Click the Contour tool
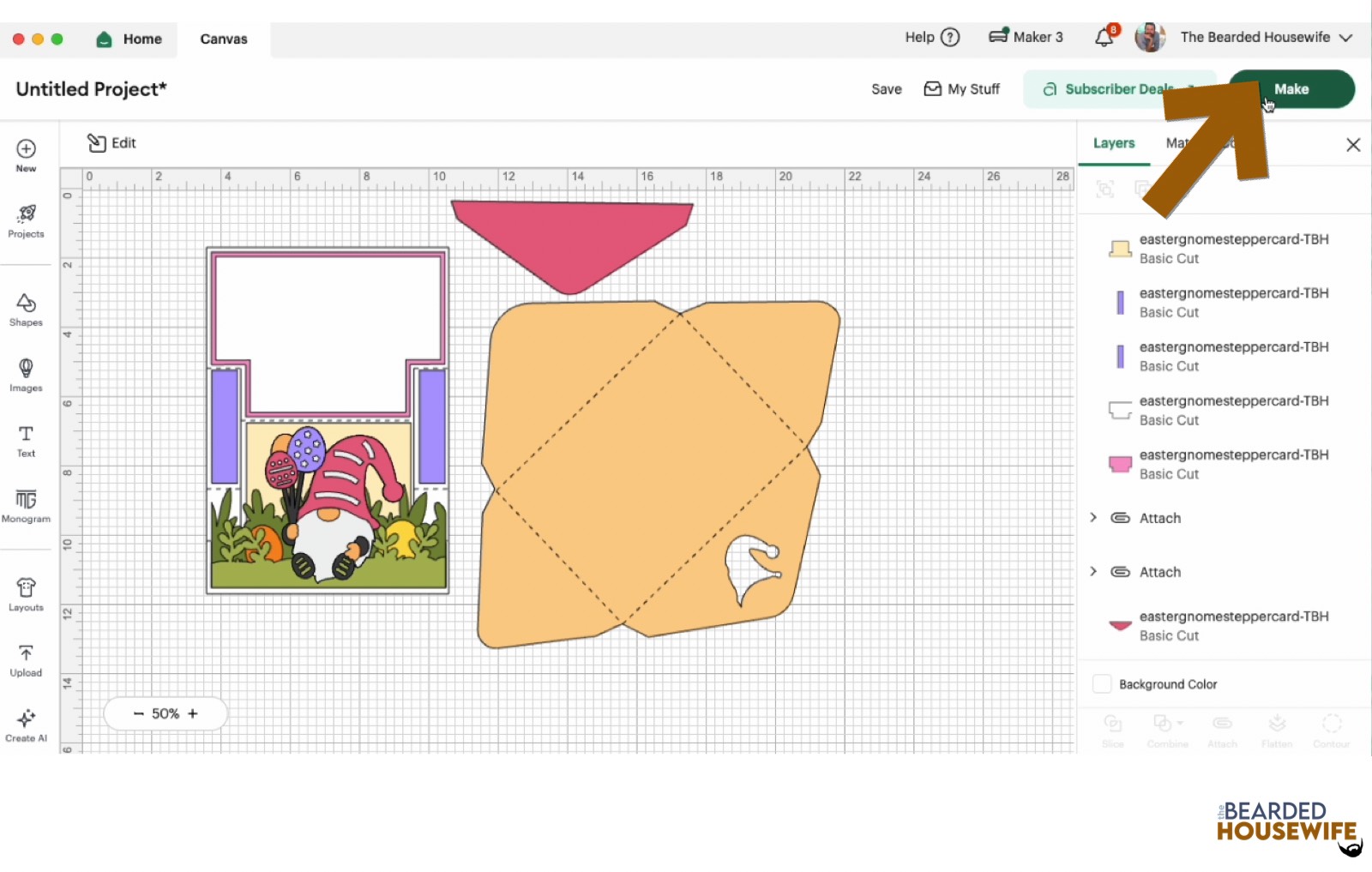1372x872 pixels. pos(1331,731)
